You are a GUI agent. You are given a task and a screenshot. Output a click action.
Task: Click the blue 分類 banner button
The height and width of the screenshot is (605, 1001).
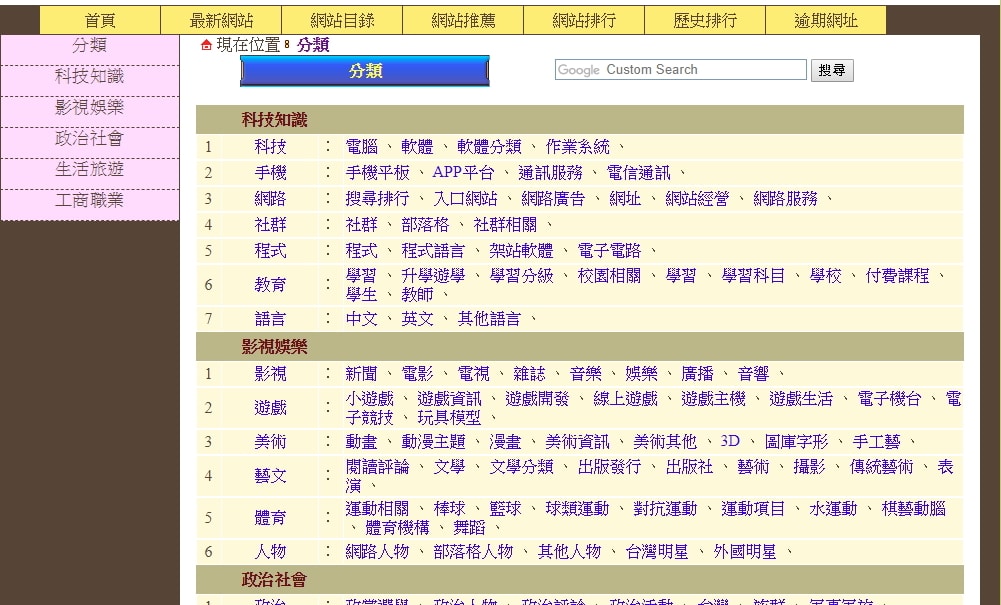[365, 71]
